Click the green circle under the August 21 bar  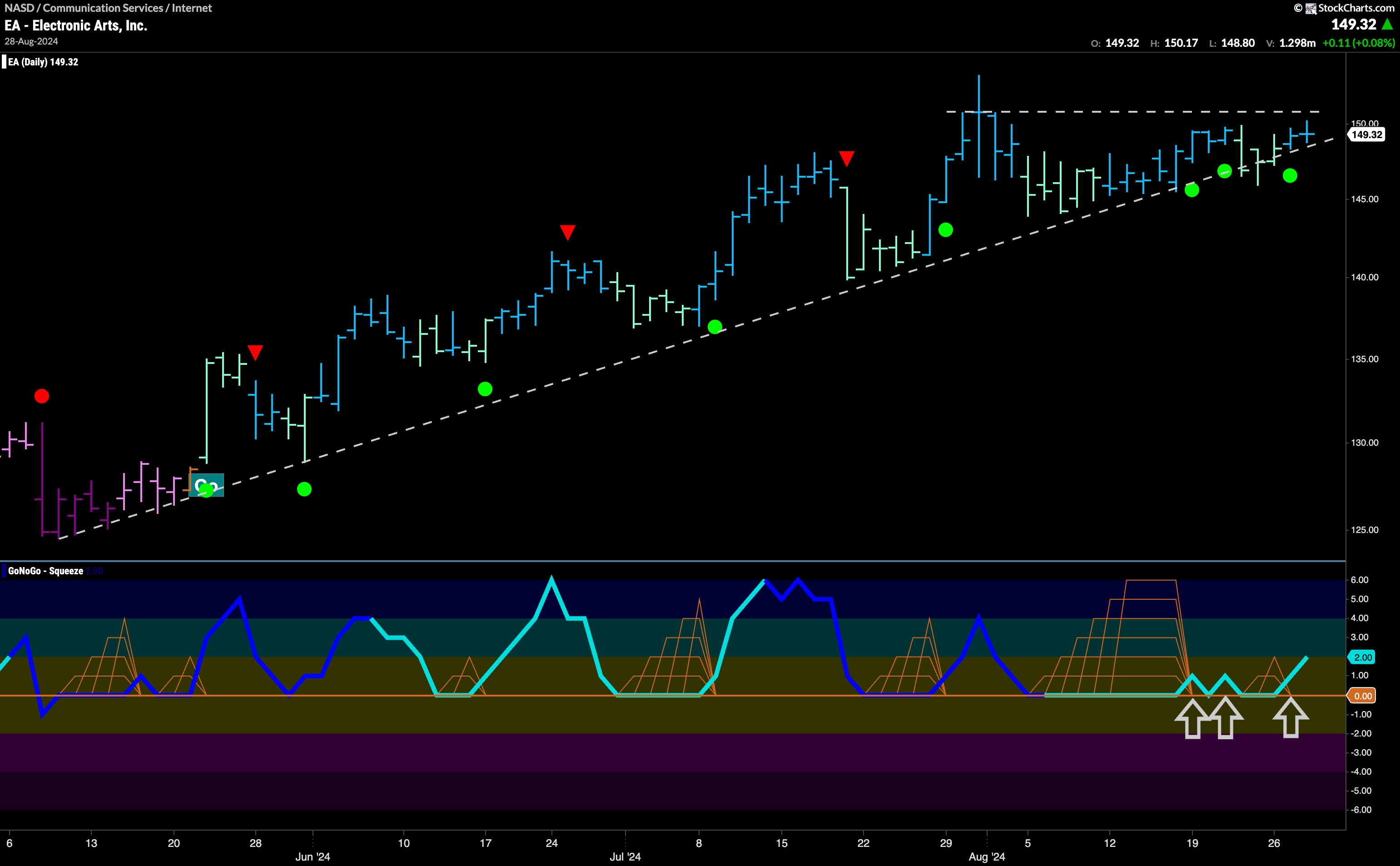click(x=1224, y=171)
